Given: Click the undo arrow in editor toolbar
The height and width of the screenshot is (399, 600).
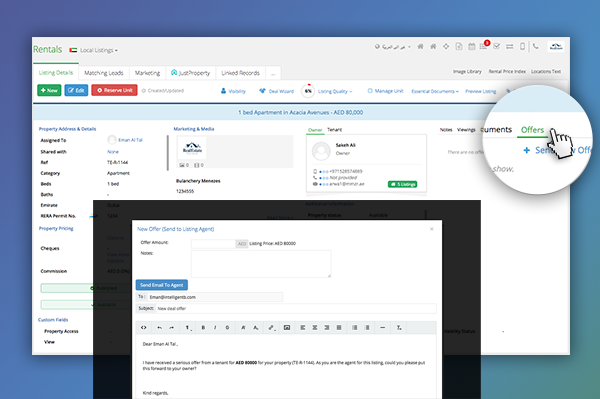Looking at the screenshot, I should 159,327.
